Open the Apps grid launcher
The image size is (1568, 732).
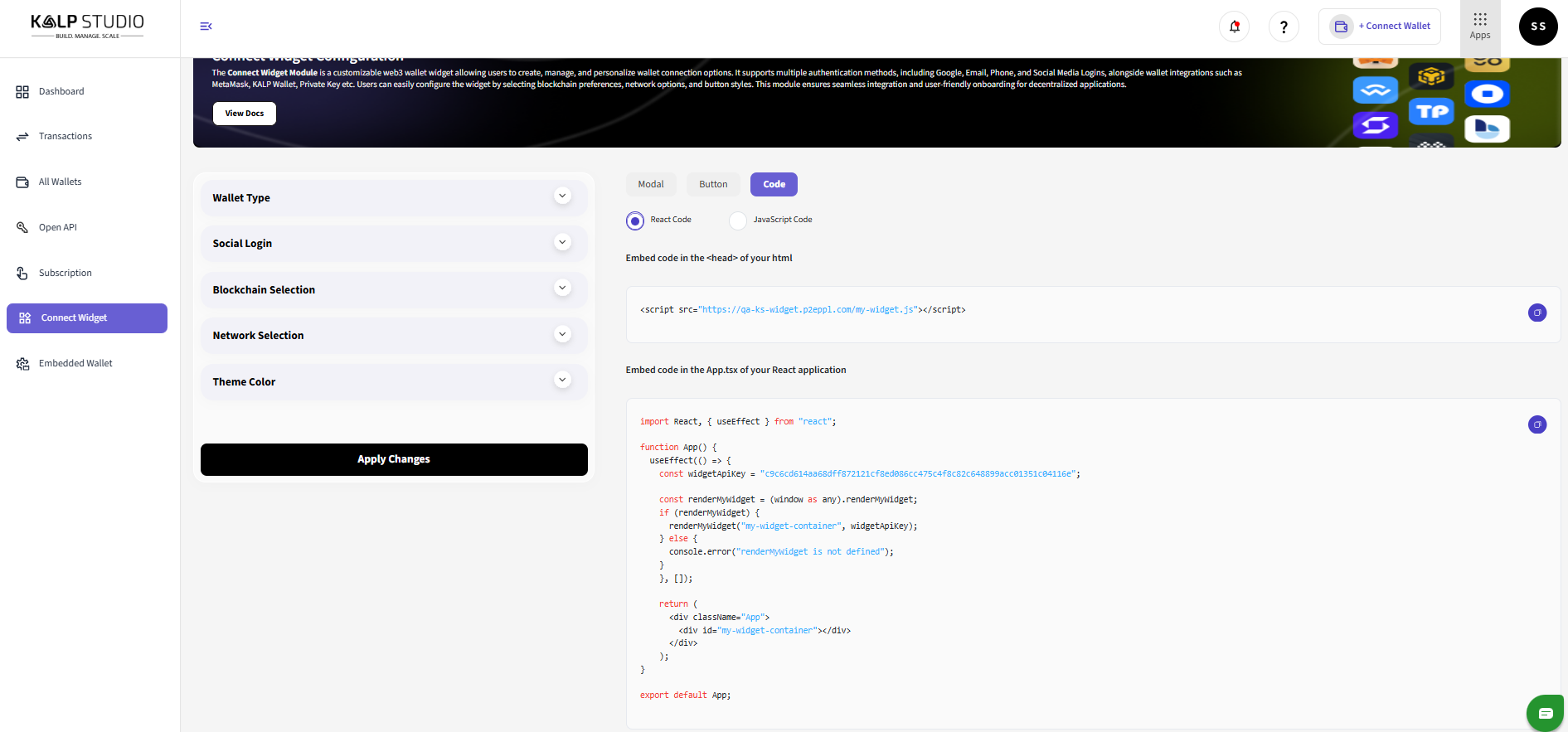point(1479,27)
